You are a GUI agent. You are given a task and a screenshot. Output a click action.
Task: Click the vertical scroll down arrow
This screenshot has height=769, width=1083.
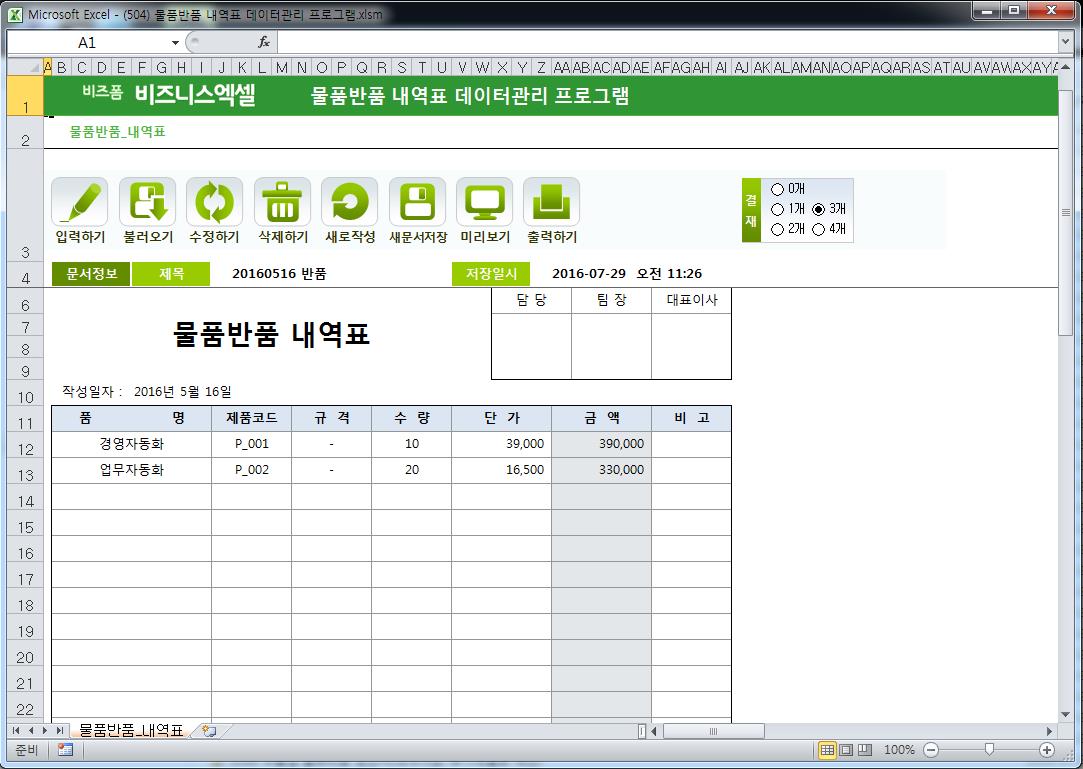pyautogui.click(x=1066, y=714)
